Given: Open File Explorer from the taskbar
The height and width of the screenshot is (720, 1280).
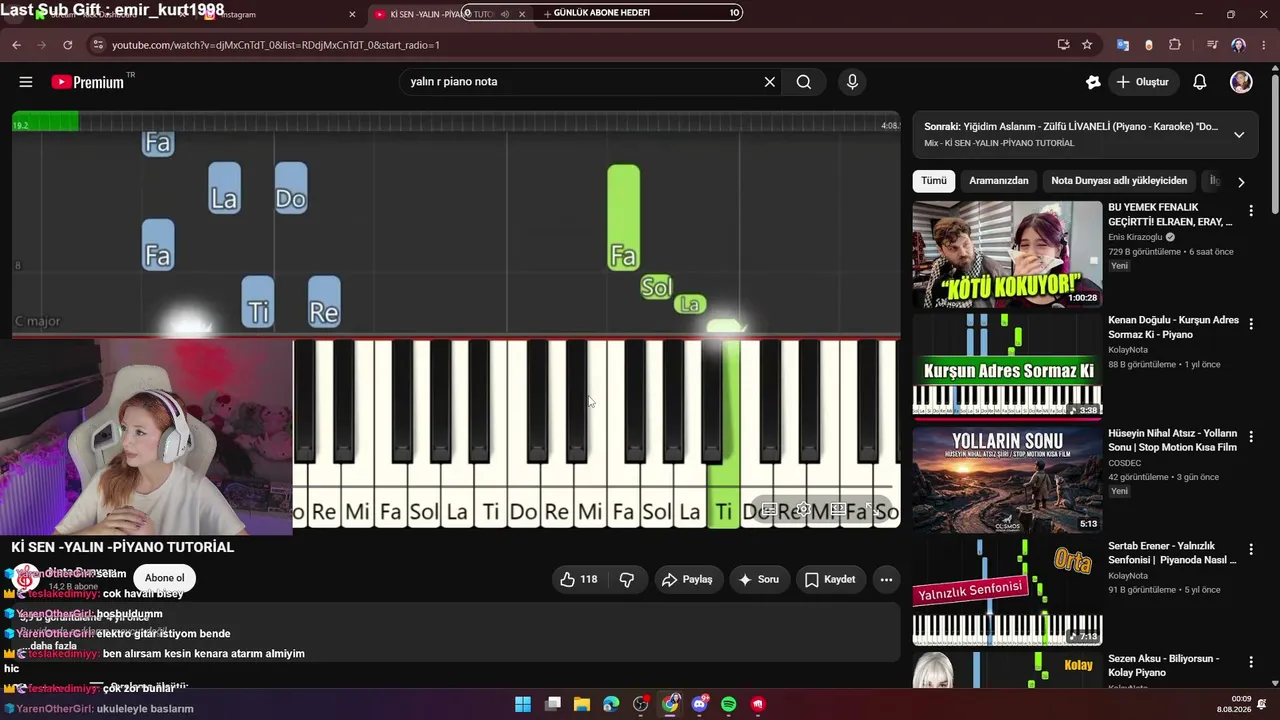Looking at the screenshot, I should pyautogui.click(x=582, y=704).
